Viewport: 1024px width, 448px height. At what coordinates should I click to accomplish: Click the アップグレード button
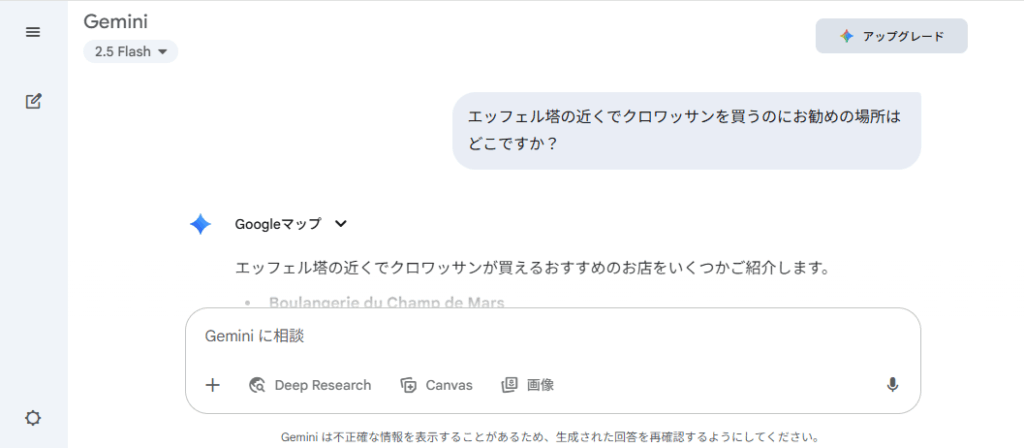[x=891, y=36]
